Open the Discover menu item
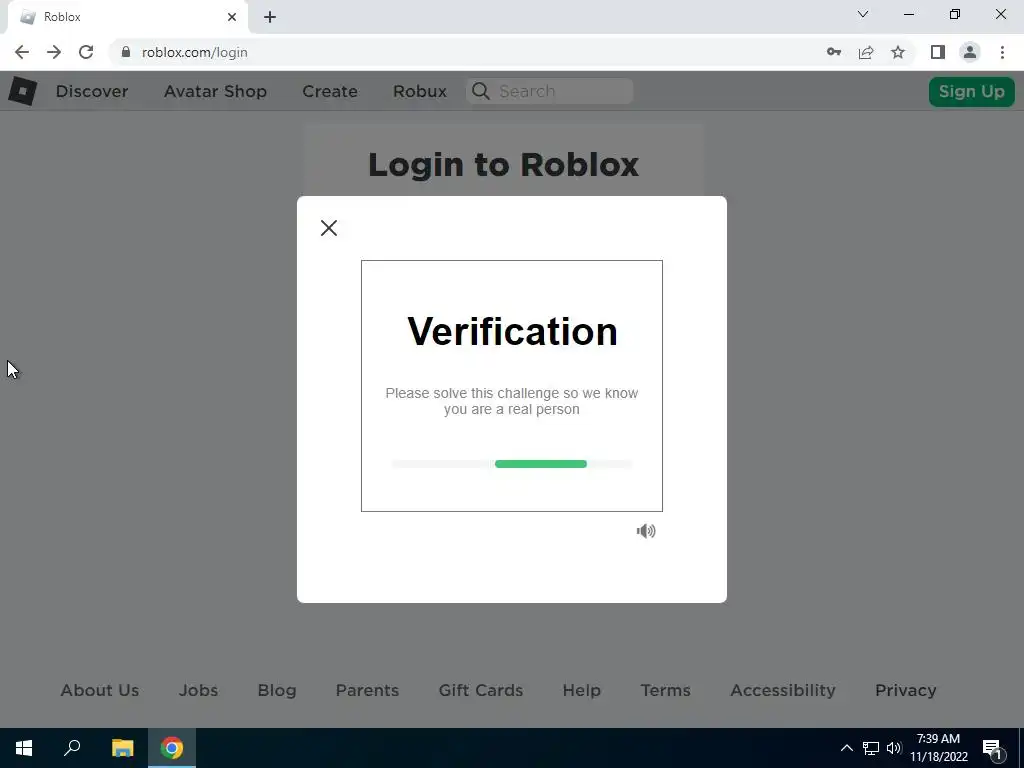The width and height of the screenshot is (1024, 768). (x=92, y=91)
